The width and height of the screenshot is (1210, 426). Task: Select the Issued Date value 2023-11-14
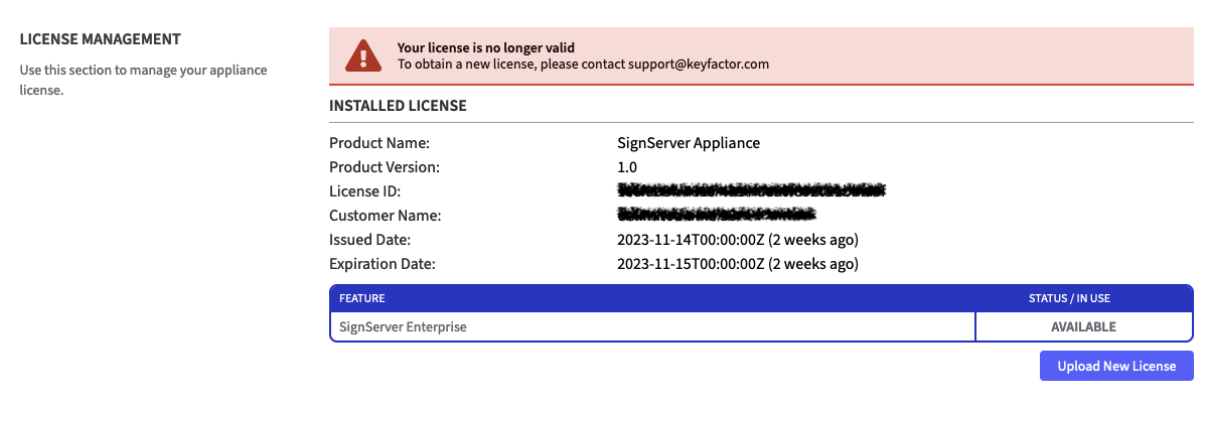click(738, 239)
